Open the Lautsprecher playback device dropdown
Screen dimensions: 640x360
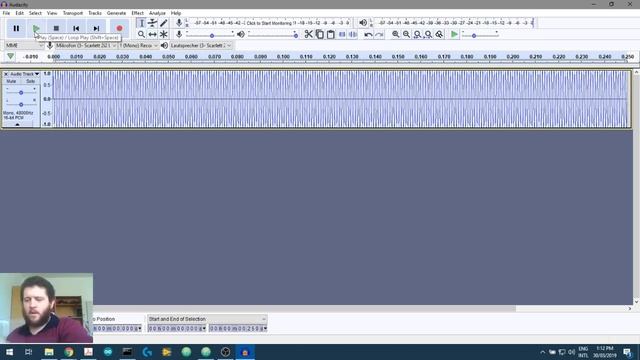click(201, 45)
